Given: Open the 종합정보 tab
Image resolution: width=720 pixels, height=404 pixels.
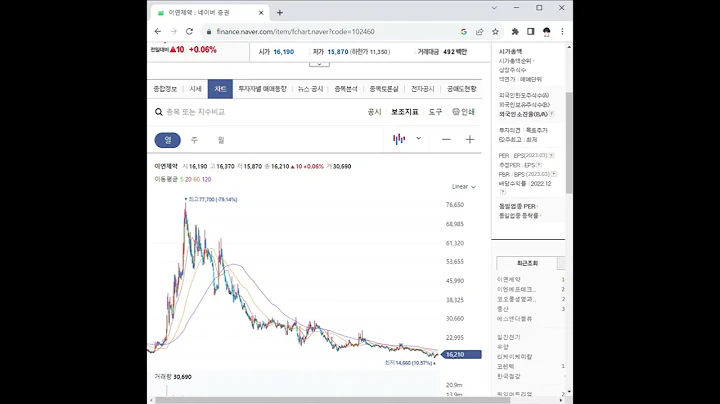Looking at the screenshot, I should click(x=165, y=89).
